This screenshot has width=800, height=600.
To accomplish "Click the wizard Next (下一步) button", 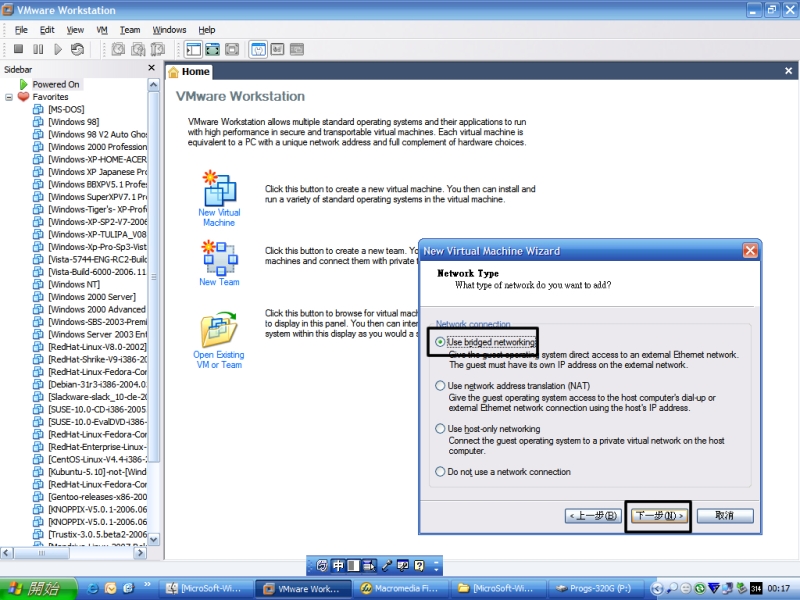I will tap(659, 516).
